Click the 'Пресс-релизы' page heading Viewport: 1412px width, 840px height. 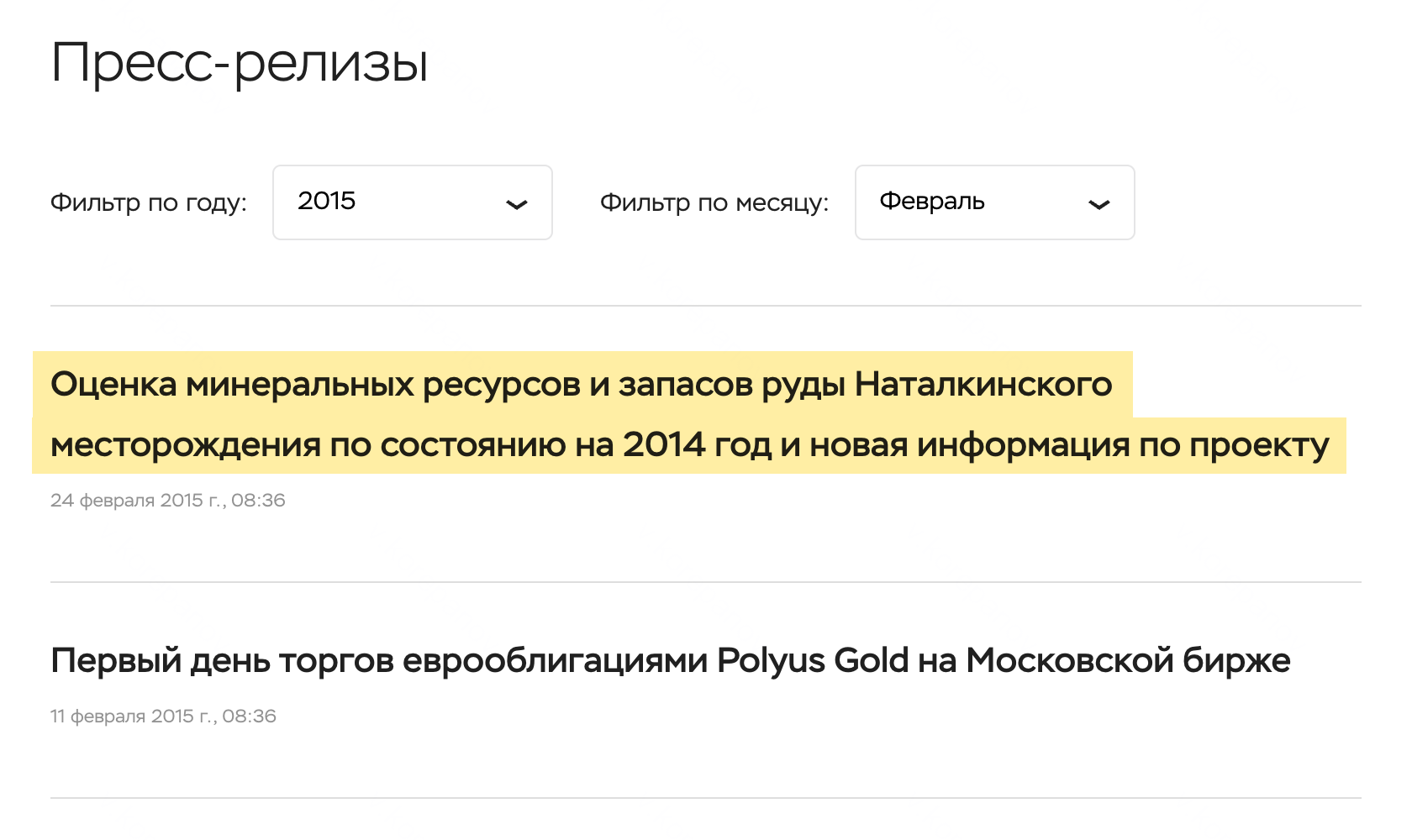tap(240, 63)
